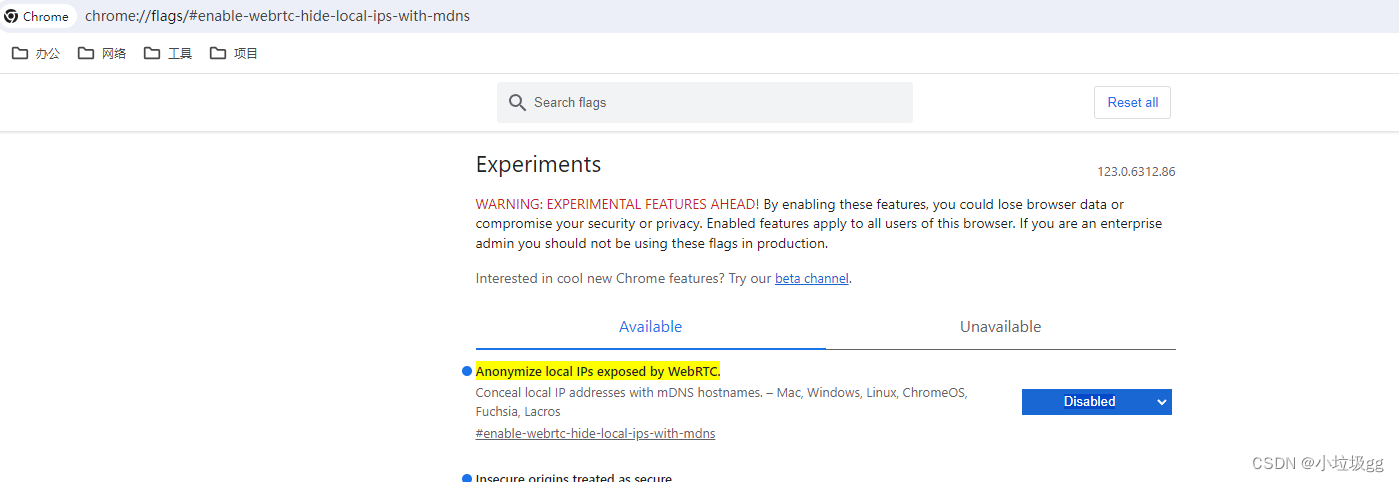This screenshot has height=482, width=1399.
Task: Click the chrome://flags URL in address bar
Action: coord(277,16)
